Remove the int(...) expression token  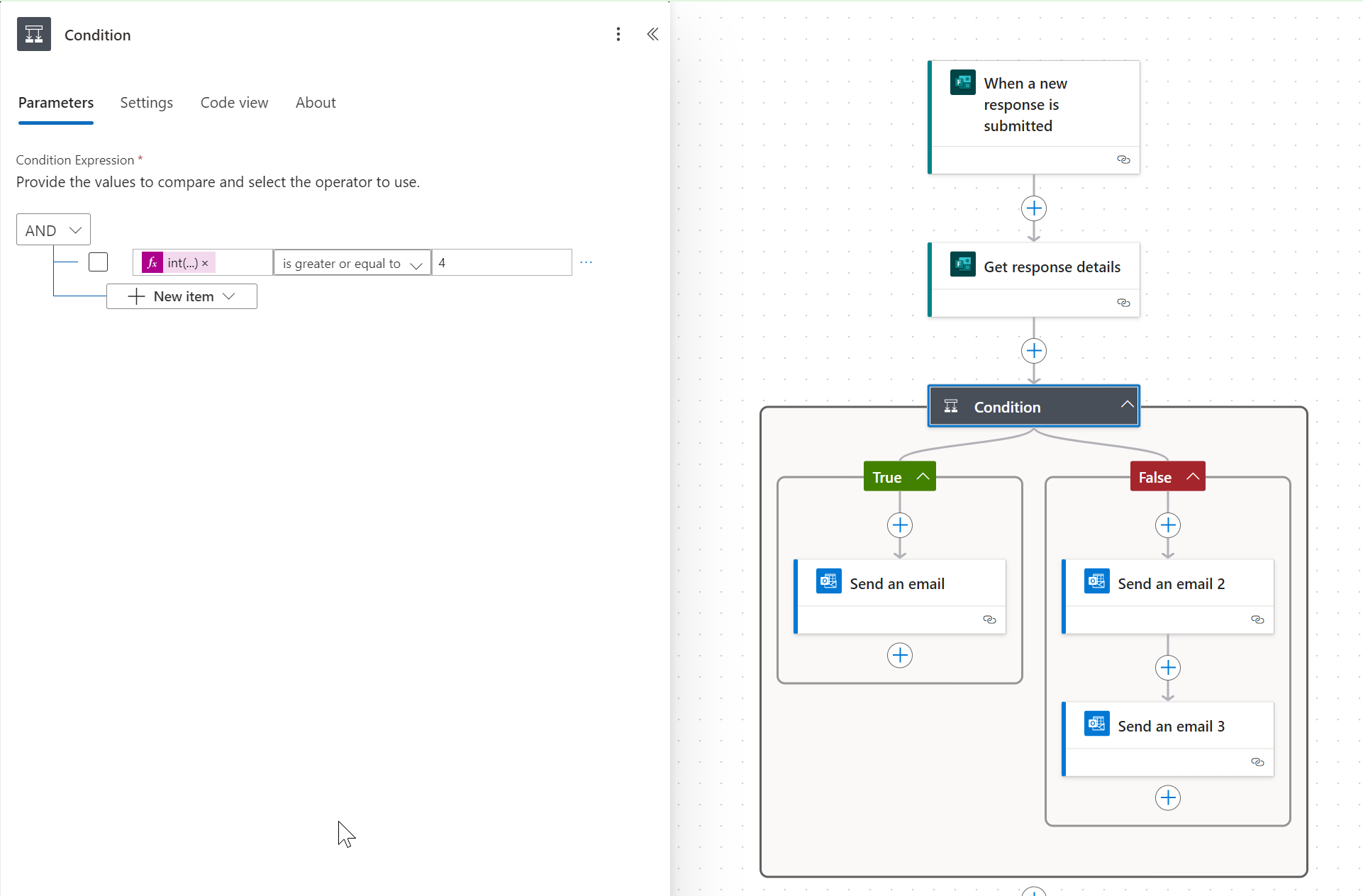click(205, 263)
